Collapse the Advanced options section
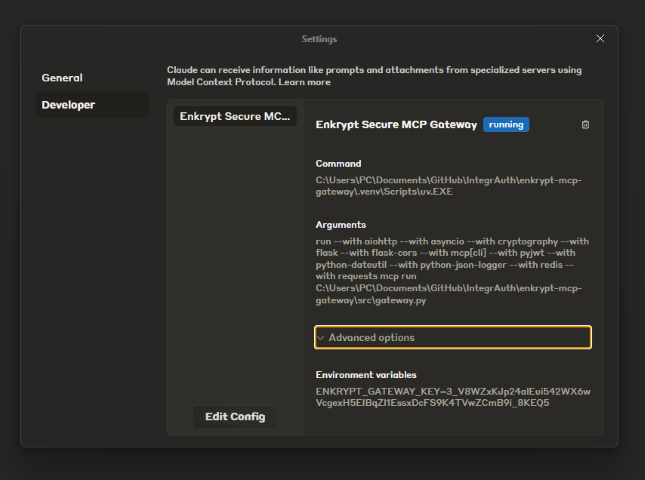The height and width of the screenshot is (480, 645). (x=453, y=337)
